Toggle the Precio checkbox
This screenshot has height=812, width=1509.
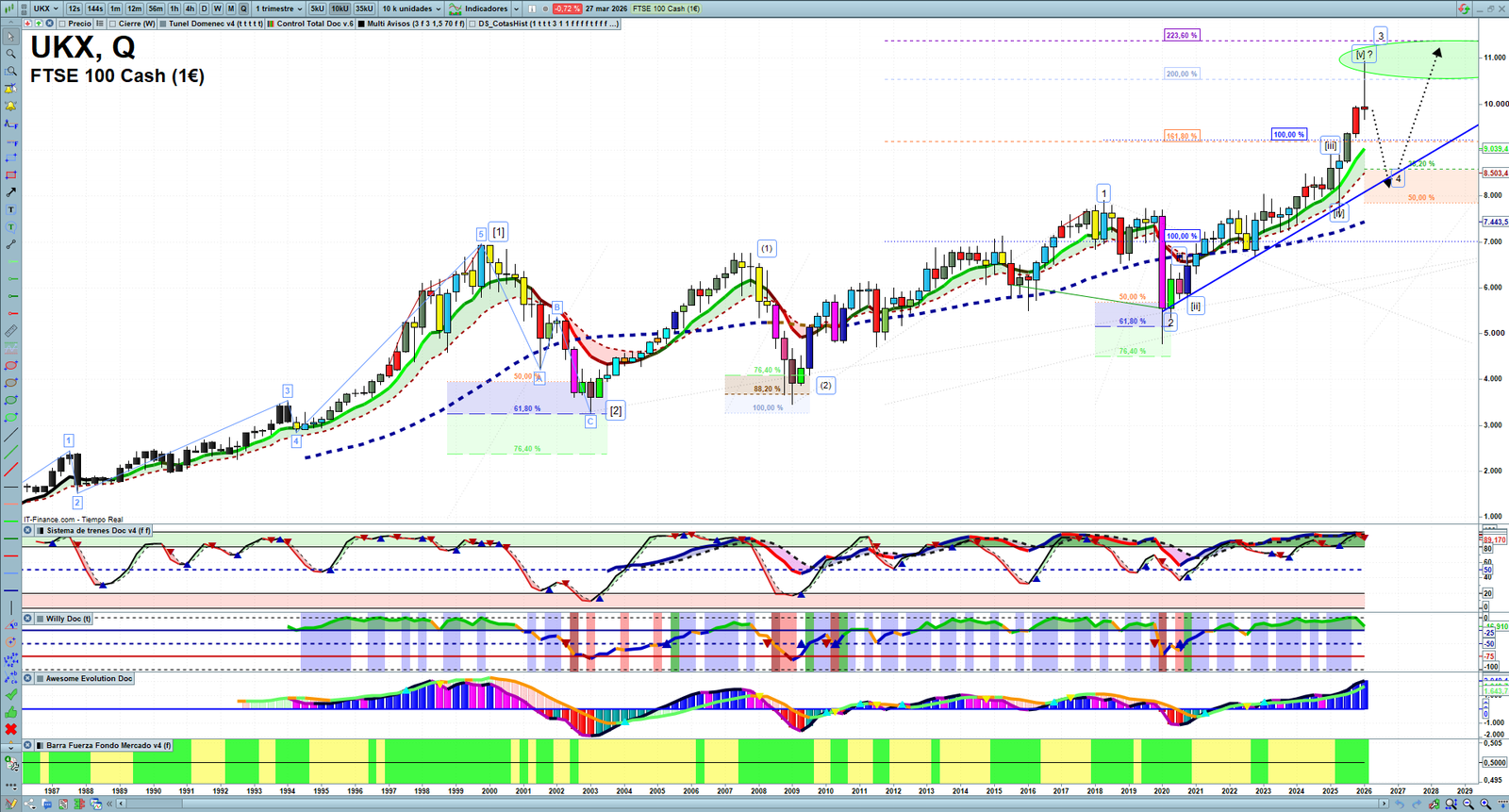(62, 24)
